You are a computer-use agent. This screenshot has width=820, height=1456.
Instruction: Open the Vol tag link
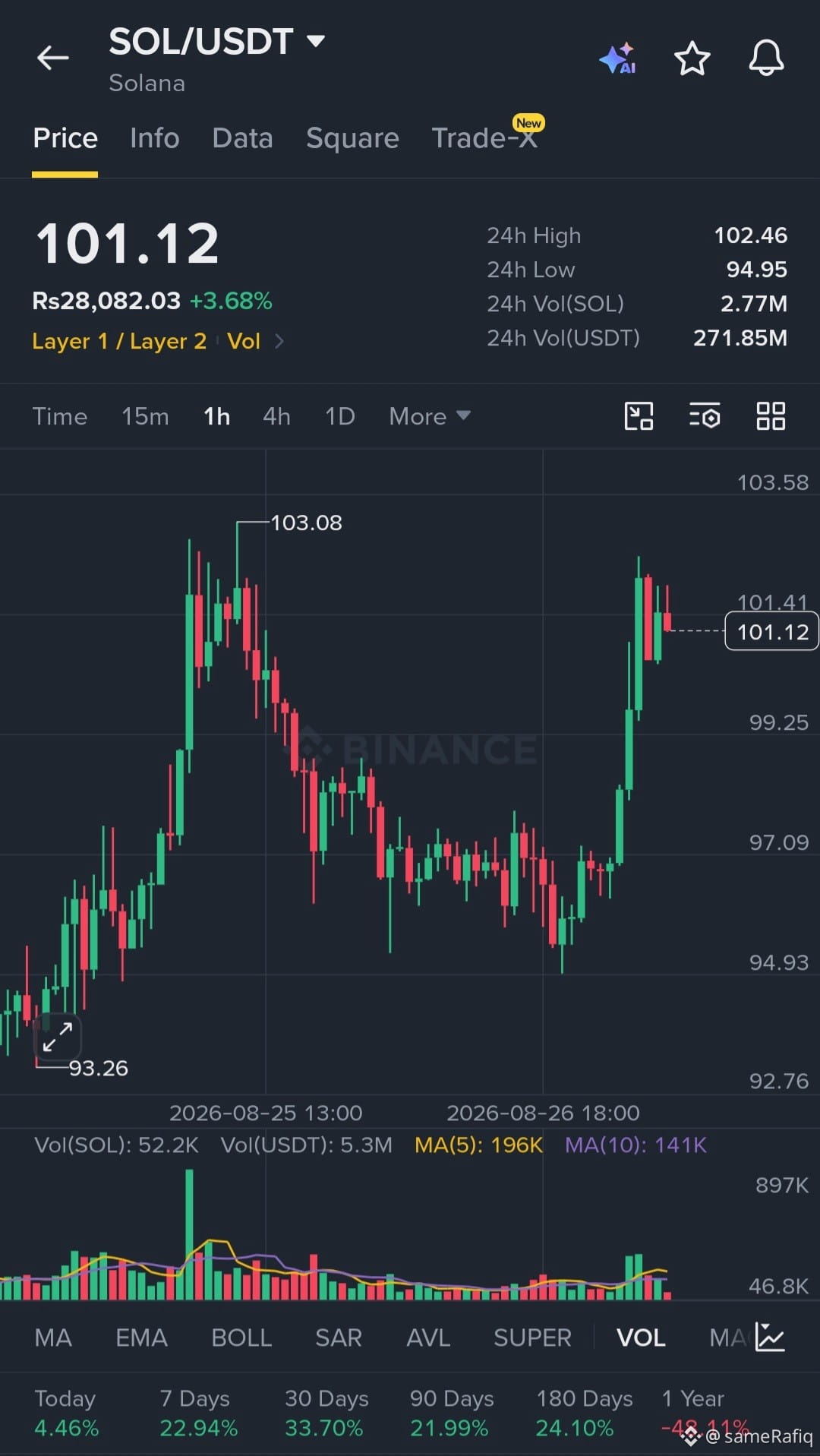click(244, 341)
